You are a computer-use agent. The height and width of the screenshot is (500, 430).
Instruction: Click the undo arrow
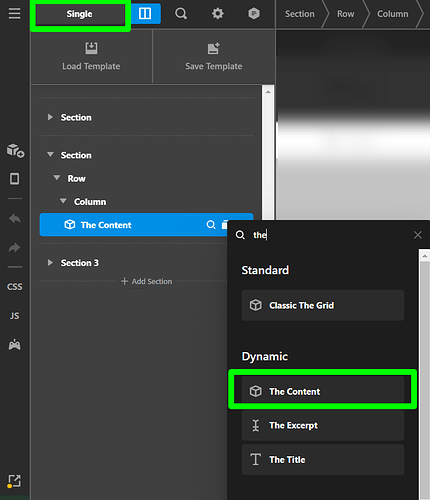(14, 219)
